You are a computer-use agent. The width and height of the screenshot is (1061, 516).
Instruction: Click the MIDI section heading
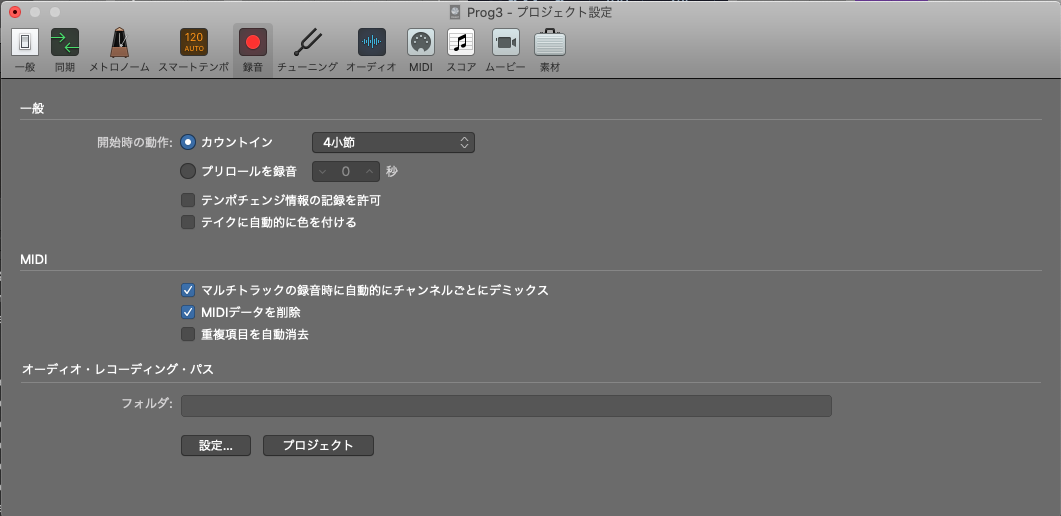pos(34,260)
